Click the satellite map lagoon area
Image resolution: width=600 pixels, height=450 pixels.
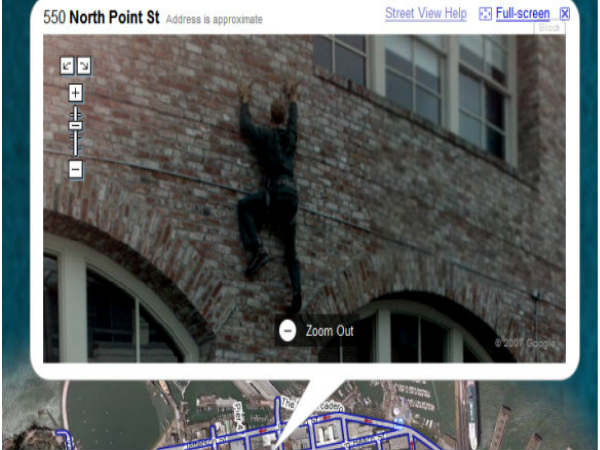click(115, 415)
